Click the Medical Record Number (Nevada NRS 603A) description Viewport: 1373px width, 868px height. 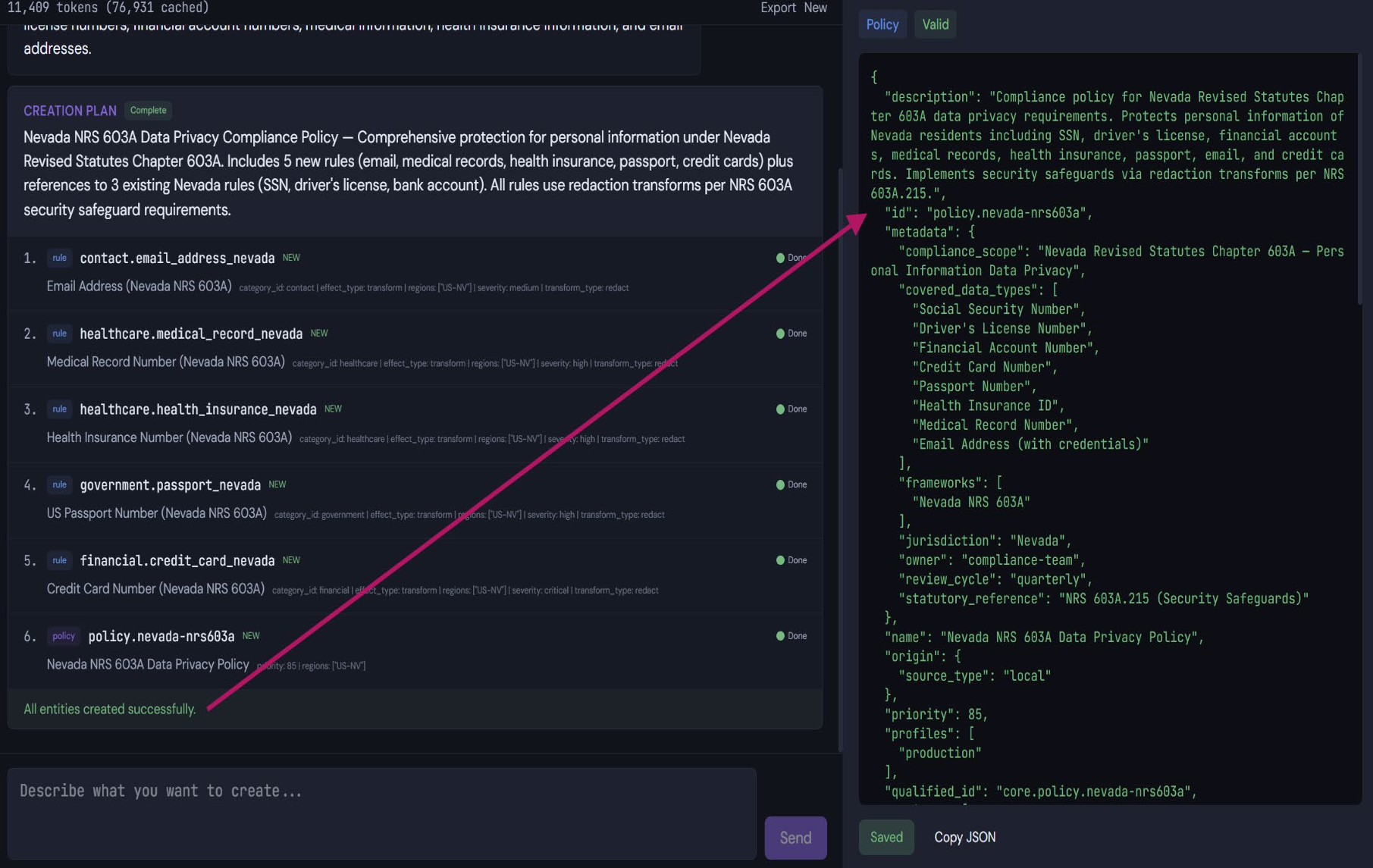click(x=165, y=362)
